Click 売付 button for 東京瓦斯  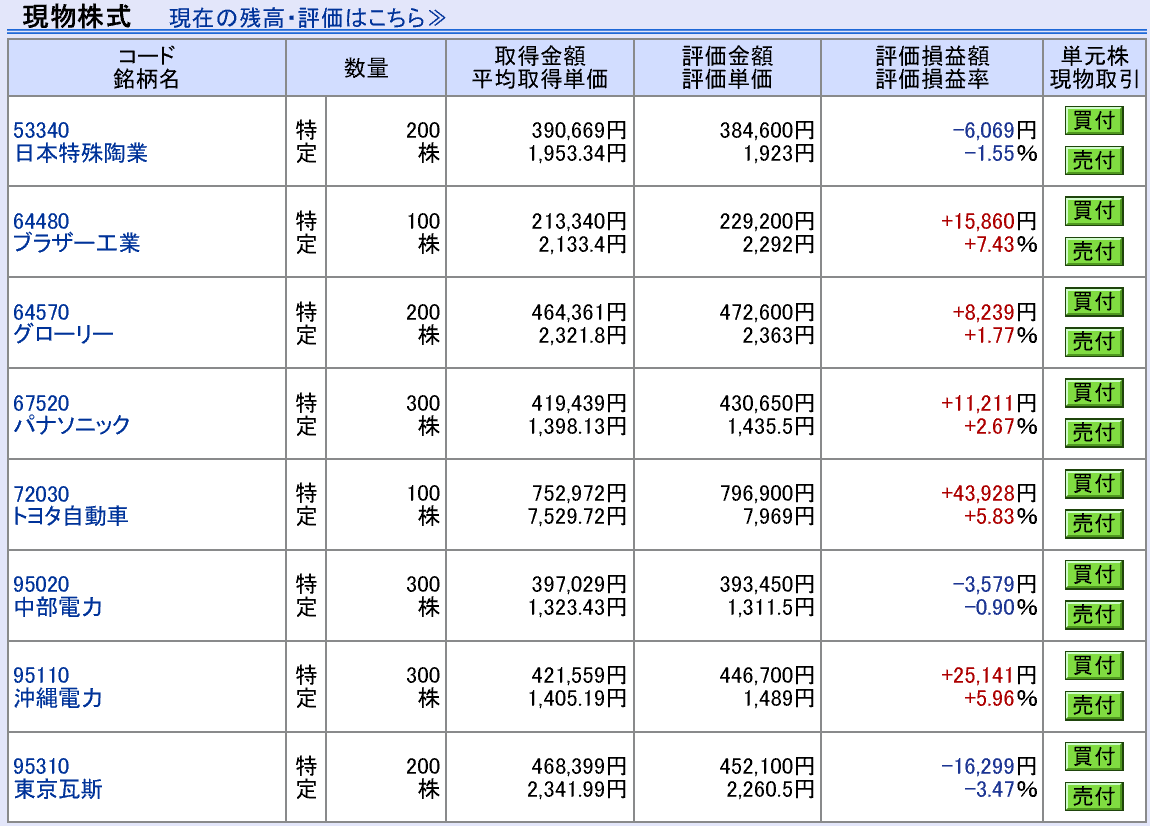coord(1094,797)
